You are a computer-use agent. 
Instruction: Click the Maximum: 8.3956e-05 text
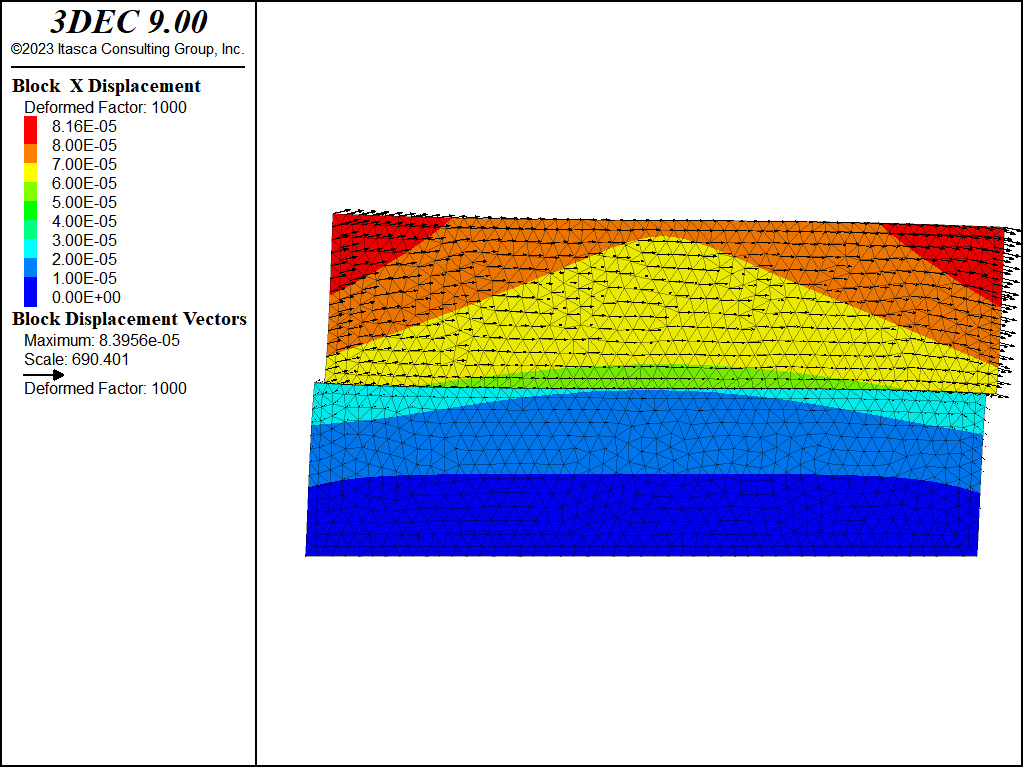coord(101,340)
